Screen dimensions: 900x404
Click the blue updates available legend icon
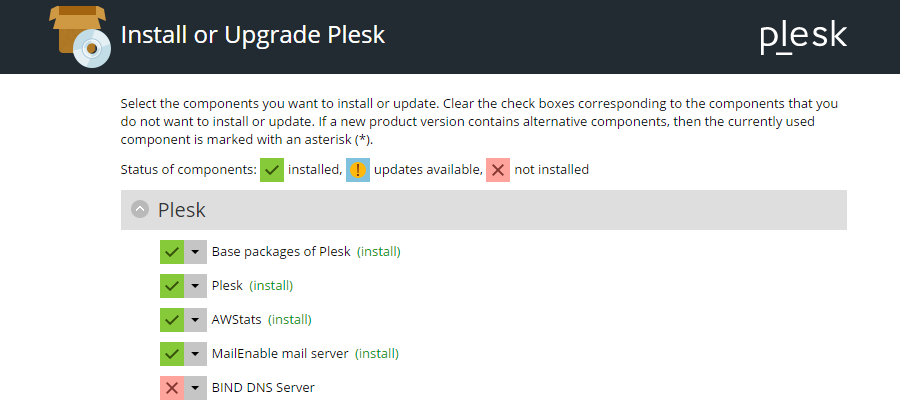point(358,170)
